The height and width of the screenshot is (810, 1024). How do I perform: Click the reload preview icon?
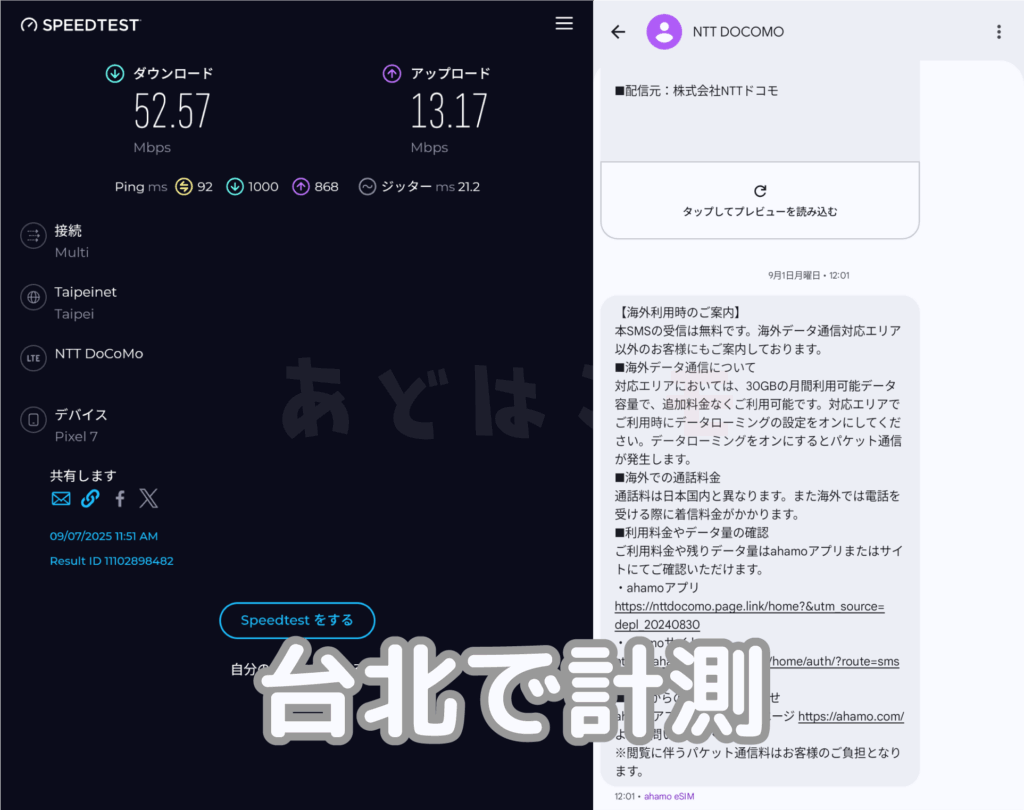point(760,191)
